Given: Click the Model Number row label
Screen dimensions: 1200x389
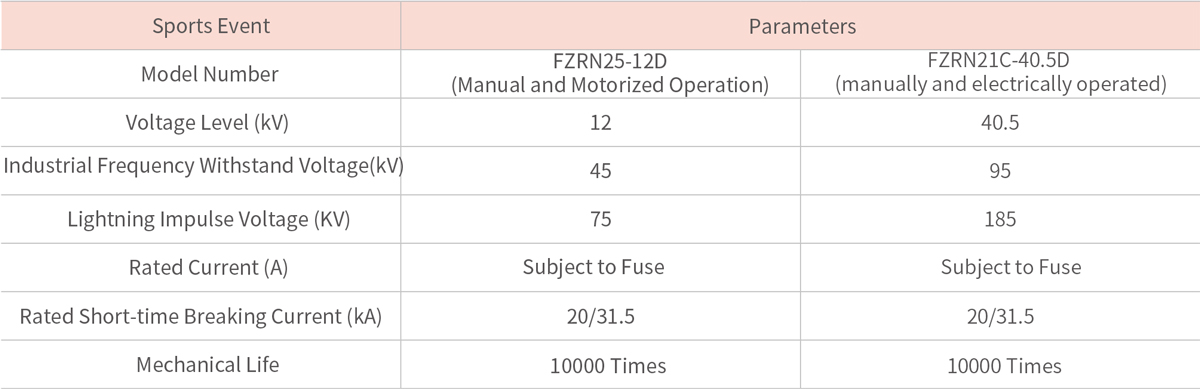Looking at the screenshot, I should [201, 74].
